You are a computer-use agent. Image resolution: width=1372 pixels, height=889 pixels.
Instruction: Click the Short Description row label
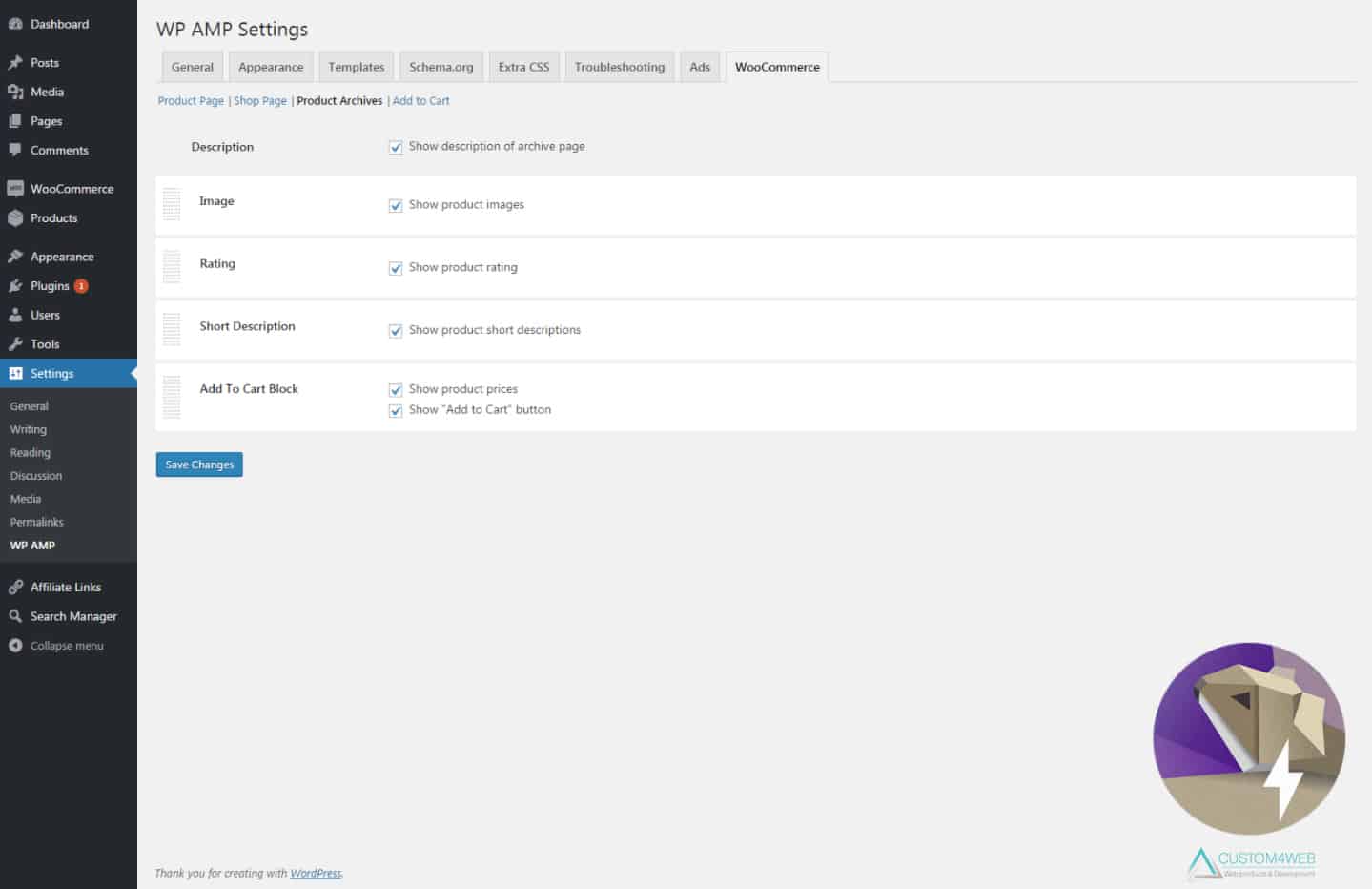pyautogui.click(x=247, y=326)
